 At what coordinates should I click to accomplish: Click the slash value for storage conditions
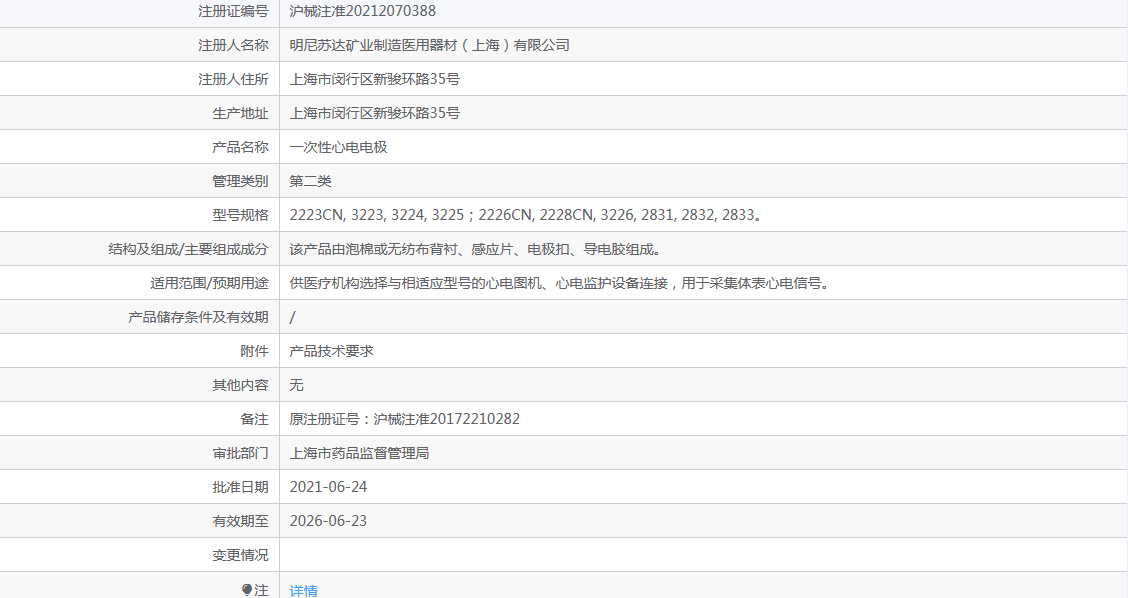coord(292,317)
